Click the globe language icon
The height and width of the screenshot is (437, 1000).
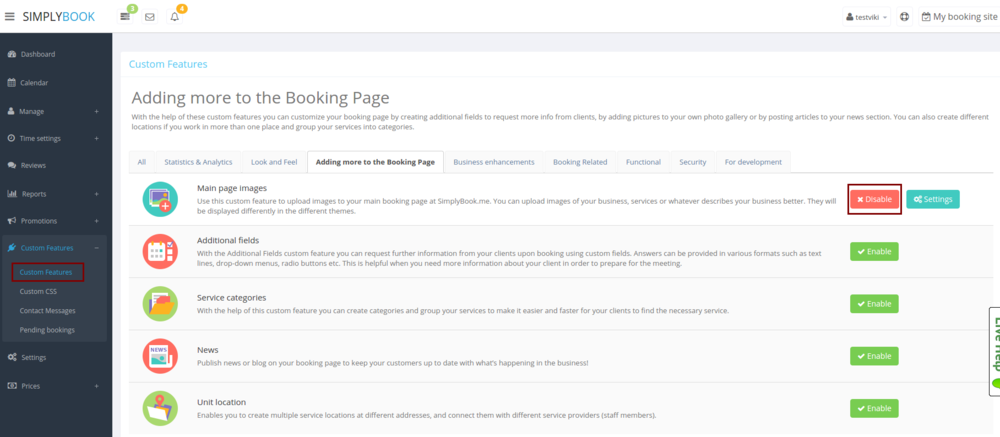904,17
